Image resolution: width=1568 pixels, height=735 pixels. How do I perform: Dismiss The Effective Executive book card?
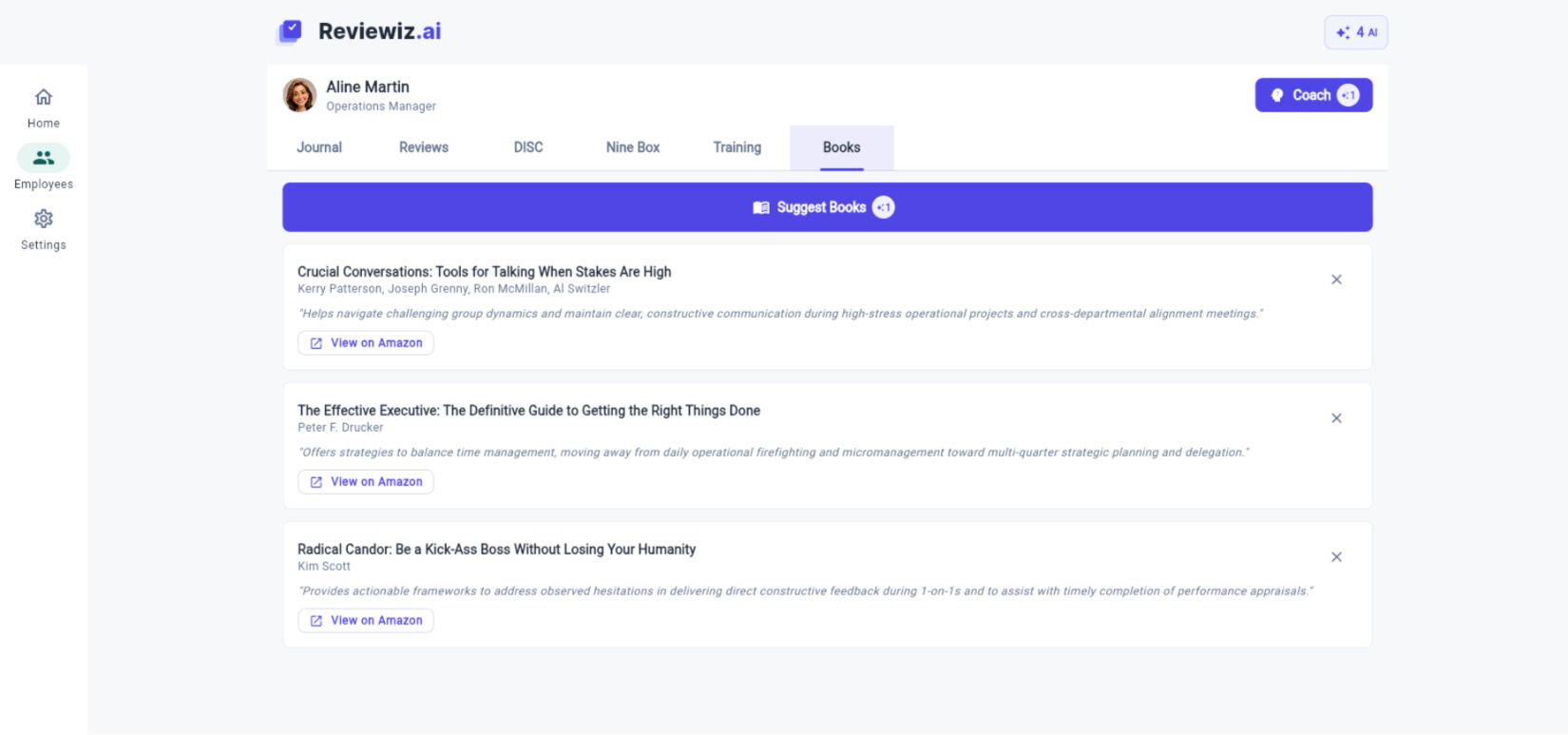click(x=1336, y=418)
